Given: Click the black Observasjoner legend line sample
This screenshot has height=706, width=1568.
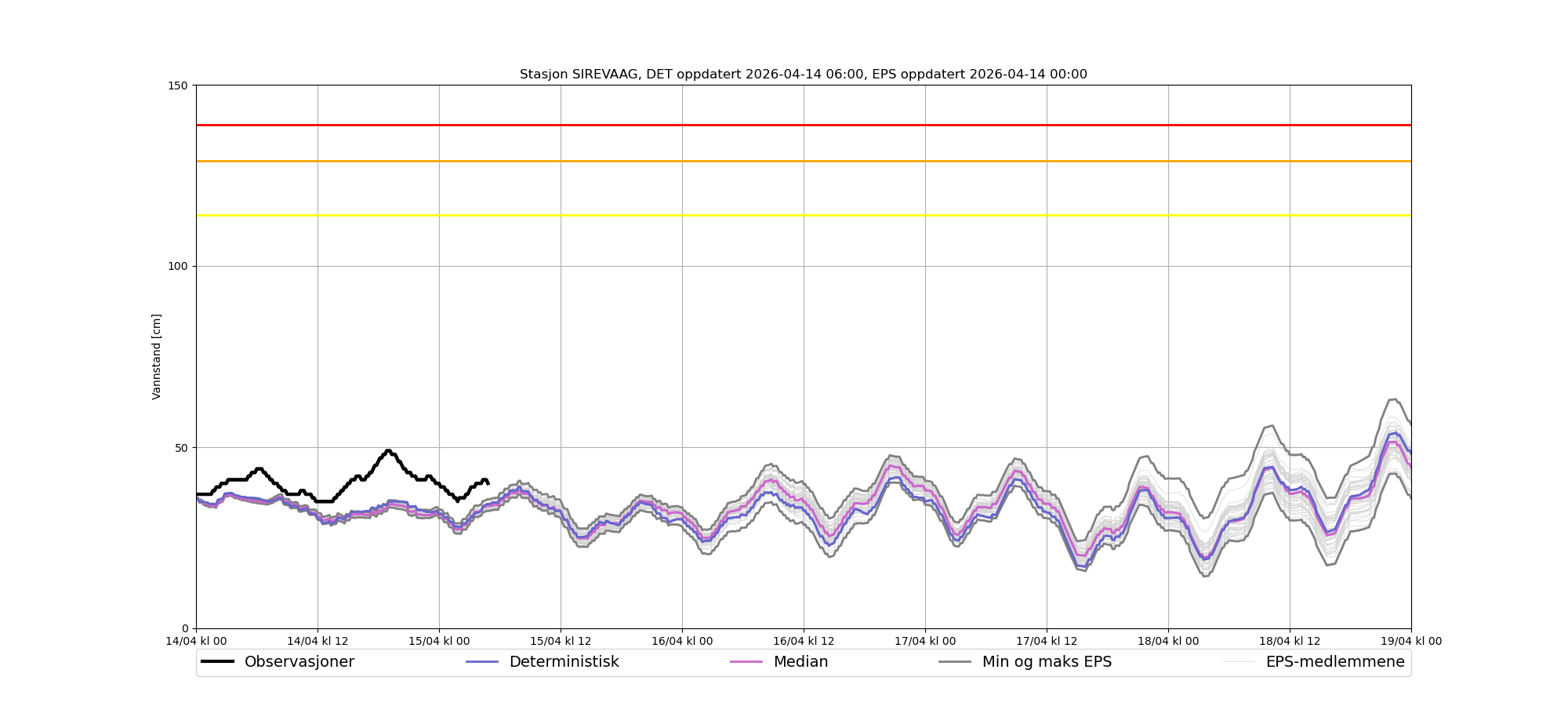Looking at the screenshot, I should pyautogui.click(x=217, y=662).
